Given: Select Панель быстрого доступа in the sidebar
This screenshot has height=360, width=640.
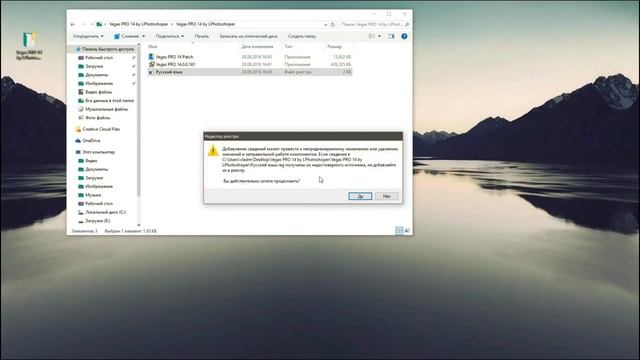Looking at the screenshot, I should pyautogui.click(x=108, y=49).
